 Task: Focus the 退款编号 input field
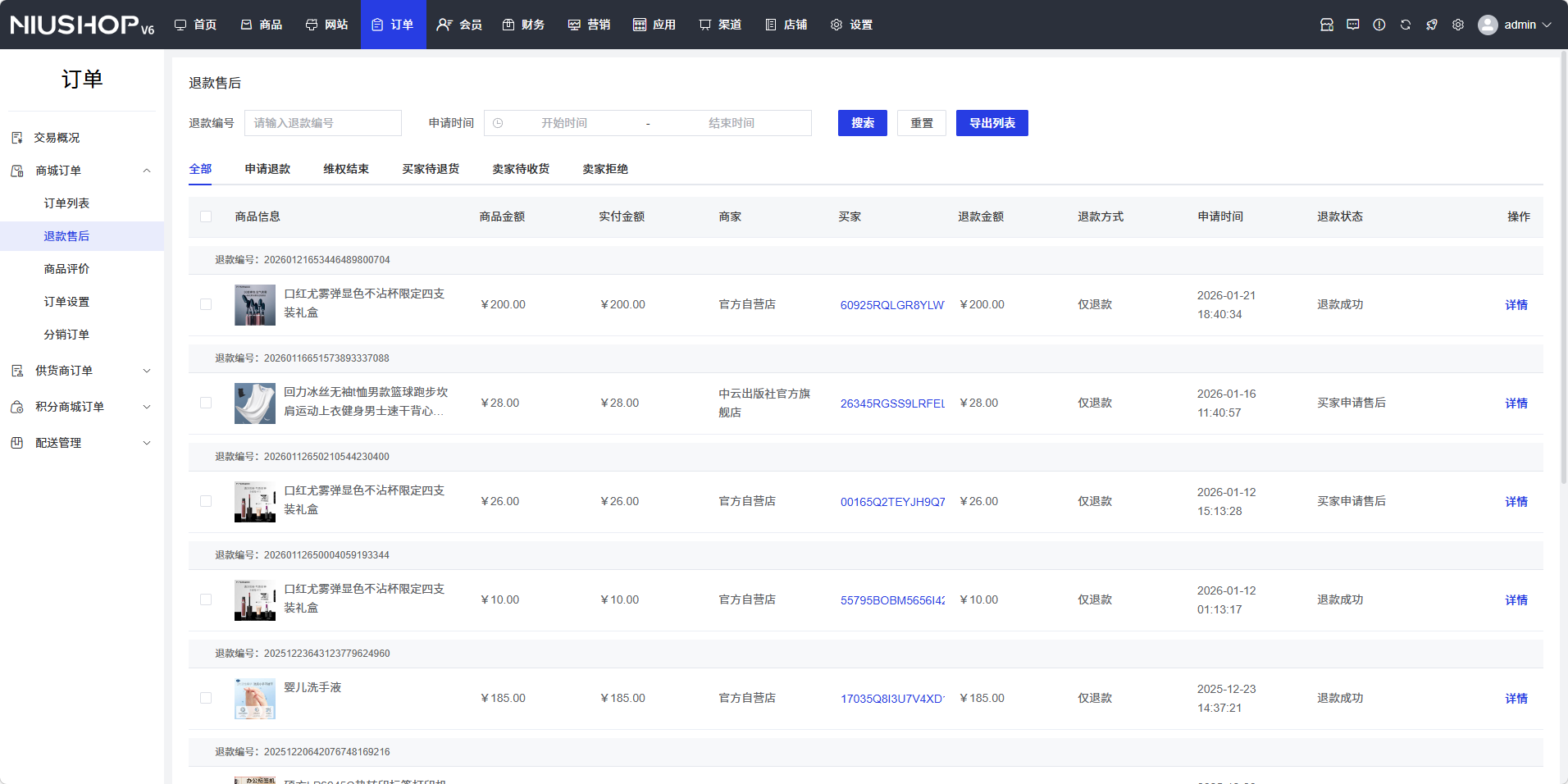click(x=322, y=123)
